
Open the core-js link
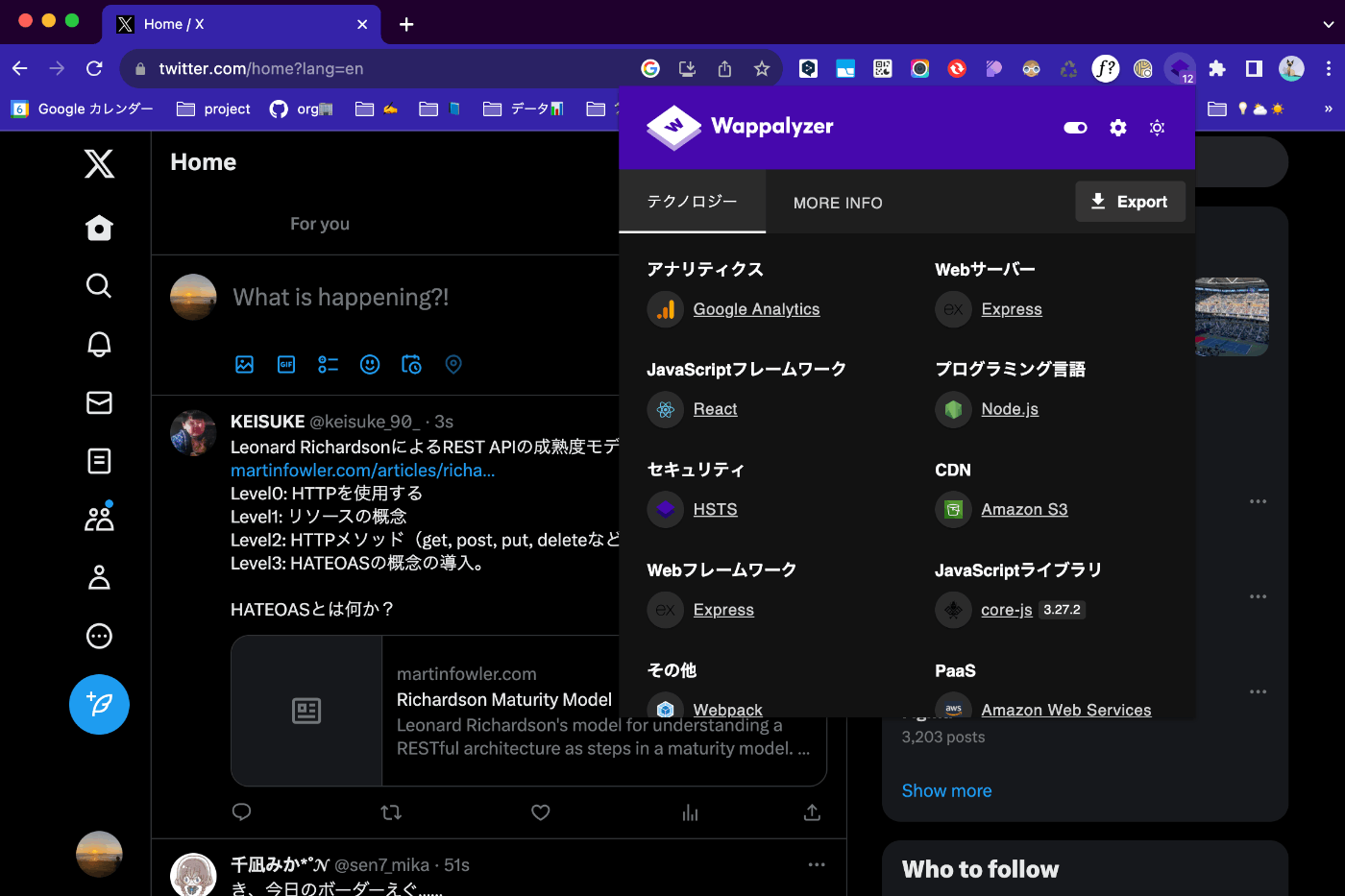1007,610
